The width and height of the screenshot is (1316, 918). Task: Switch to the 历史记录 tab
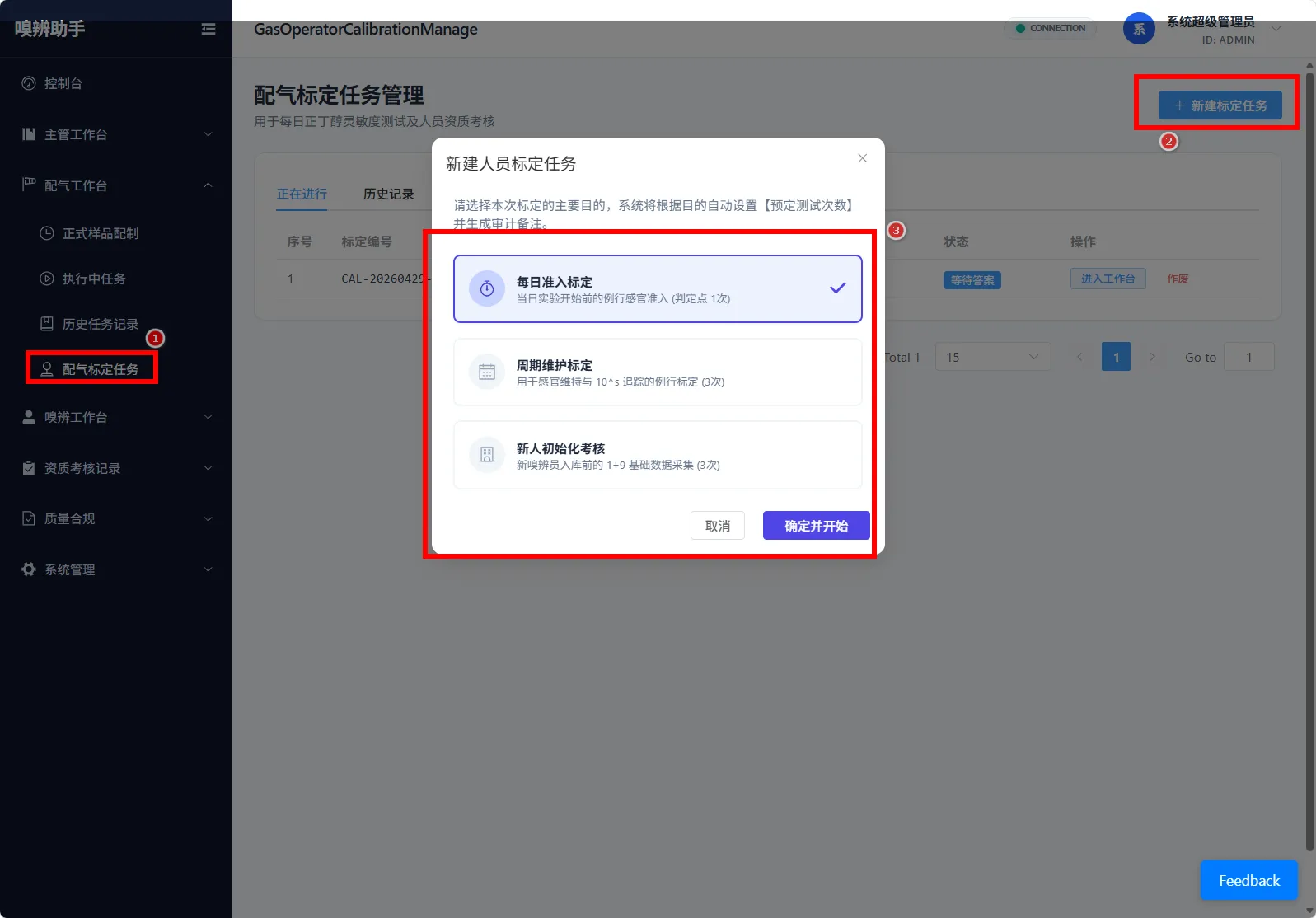click(388, 194)
